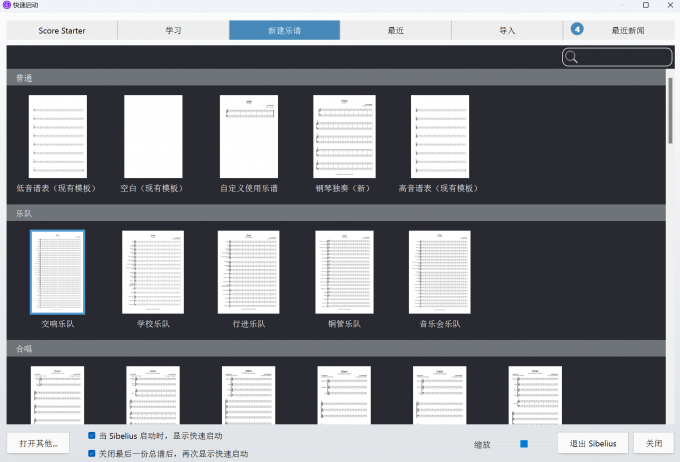Switch to the Score Starter tab

(x=62, y=30)
